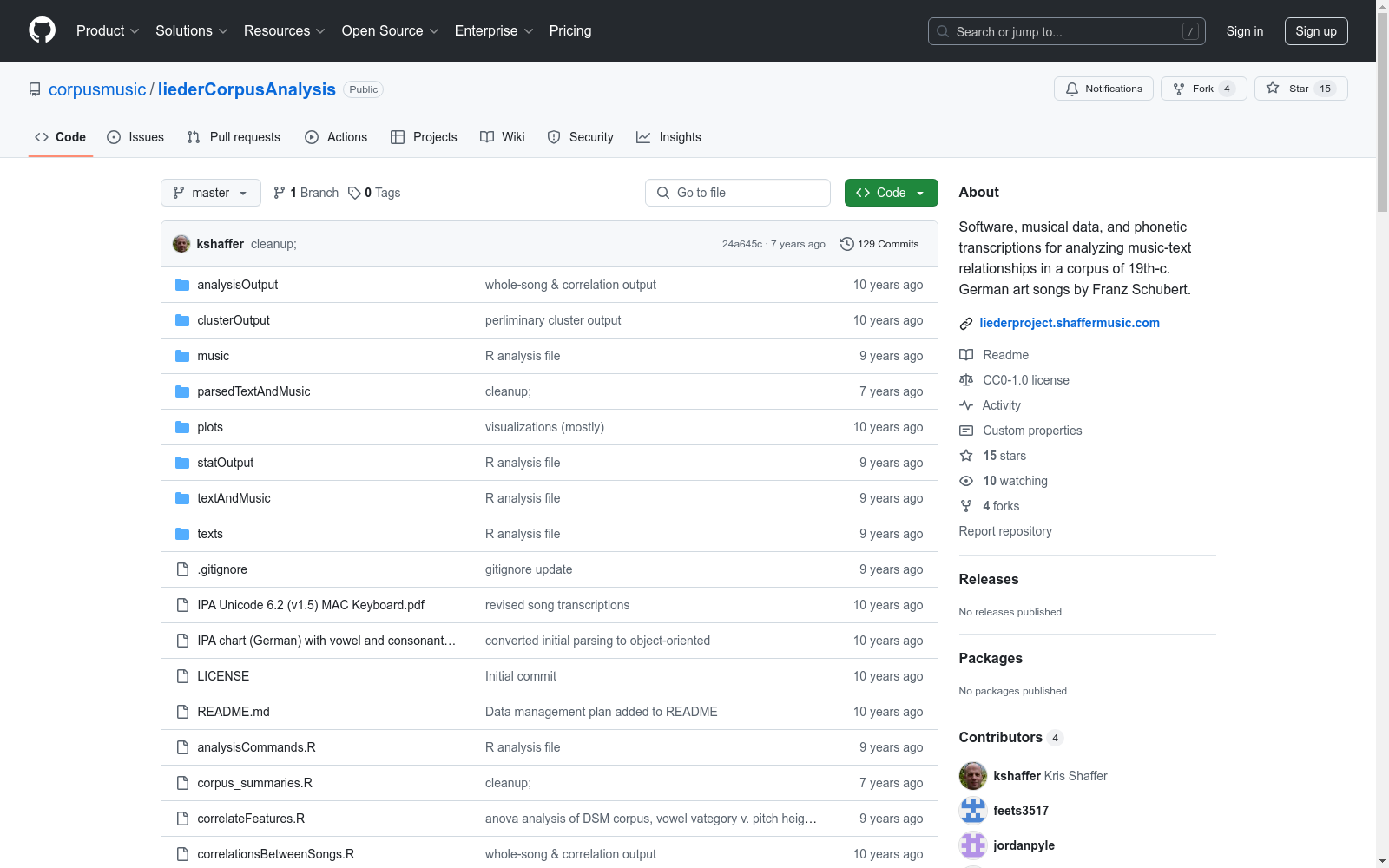Click the search magnifier icon in header
Image resolution: width=1389 pixels, height=868 pixels.
pyautogui.click(x=943, y=31)
